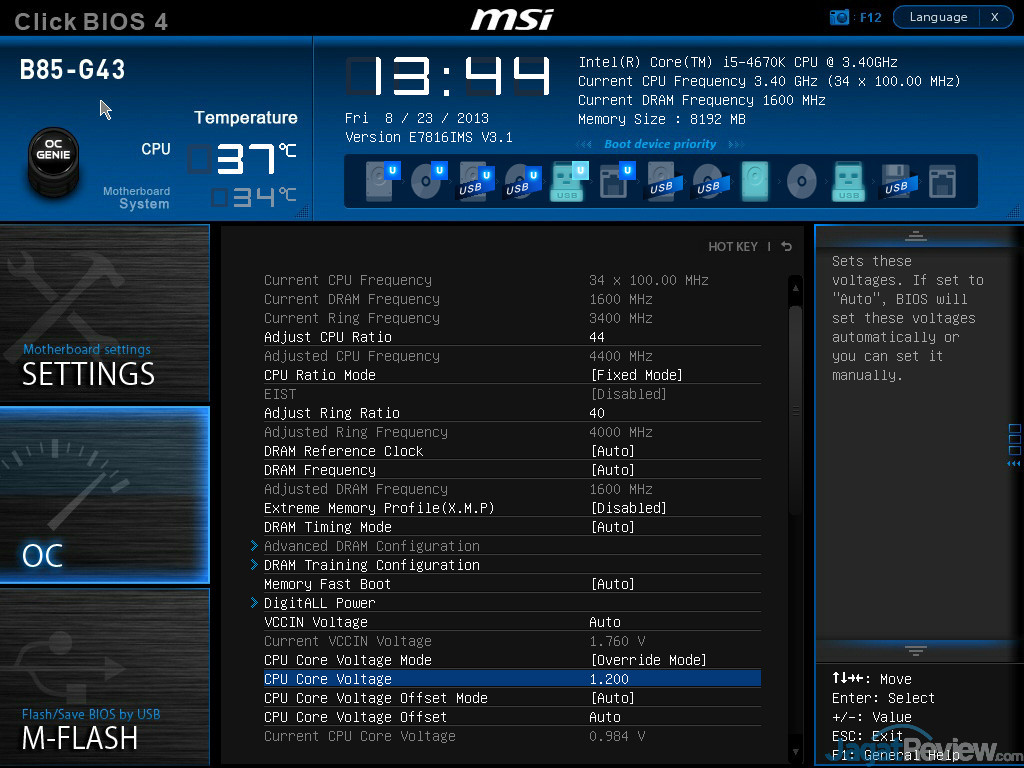Image resolution: width=1024 pixels, height=768 pixels.
Task: Click the back arrow beside HOT KEY
Action: click(x=787, y=246)
